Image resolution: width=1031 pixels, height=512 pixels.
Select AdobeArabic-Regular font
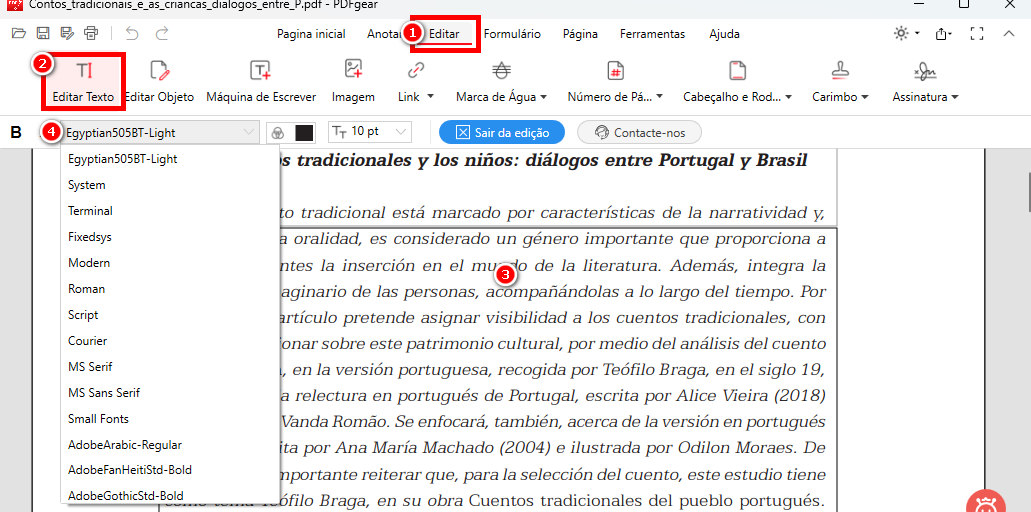(x=170, y=445)
